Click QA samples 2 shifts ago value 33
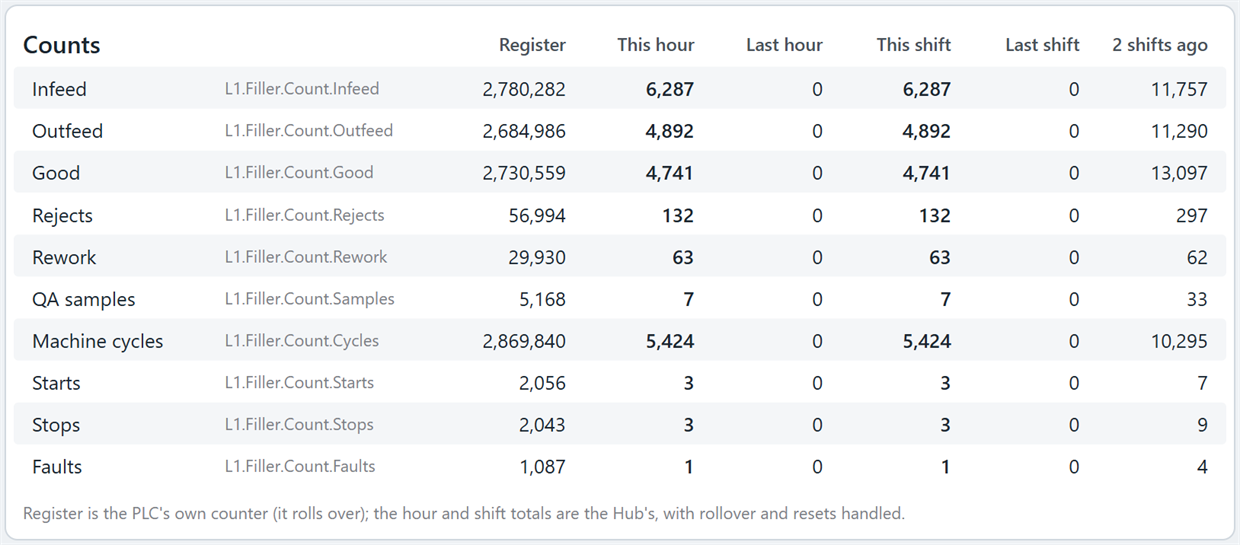 (1197, 299)
